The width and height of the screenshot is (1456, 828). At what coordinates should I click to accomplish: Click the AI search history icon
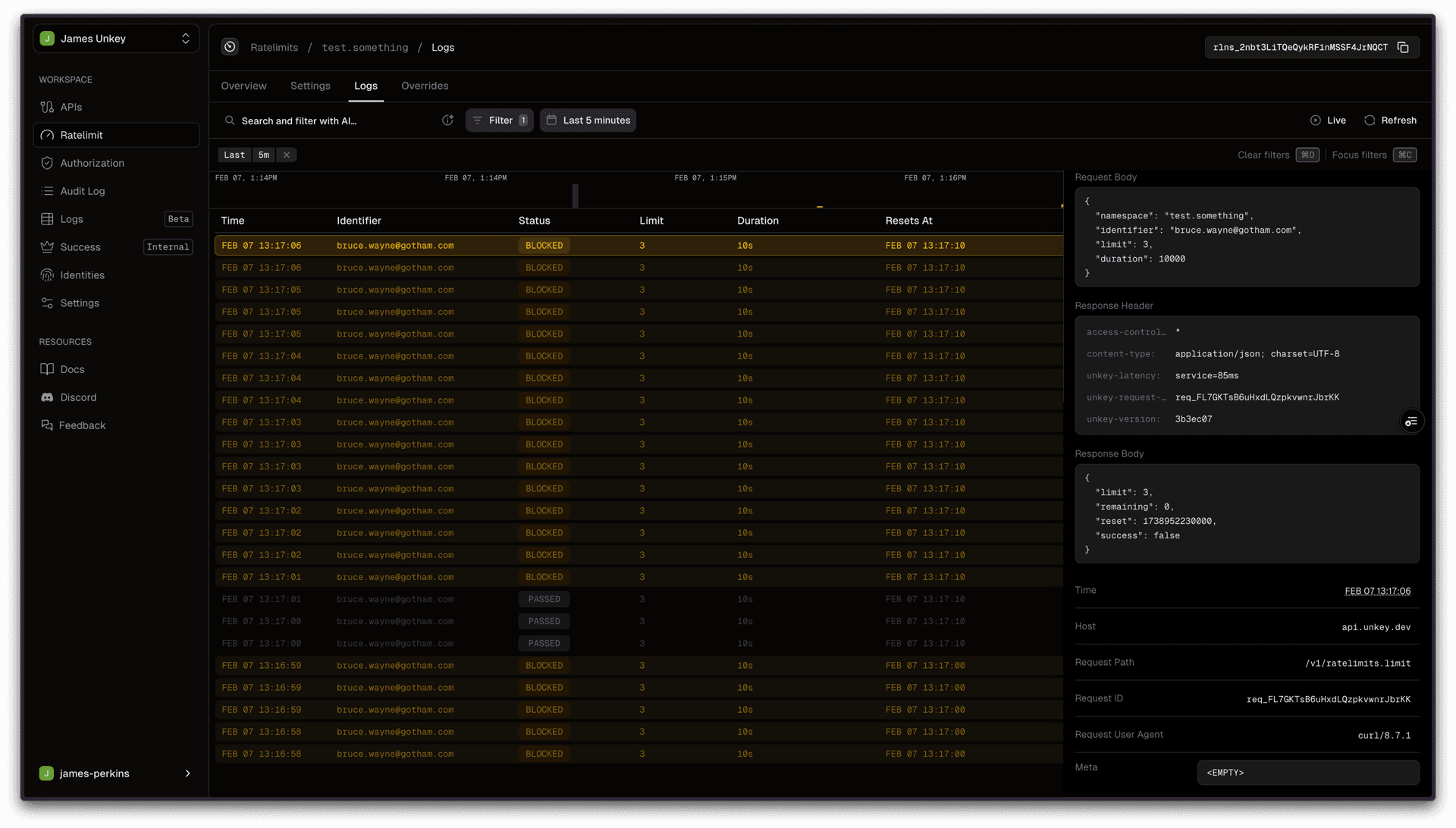(447, 121)
